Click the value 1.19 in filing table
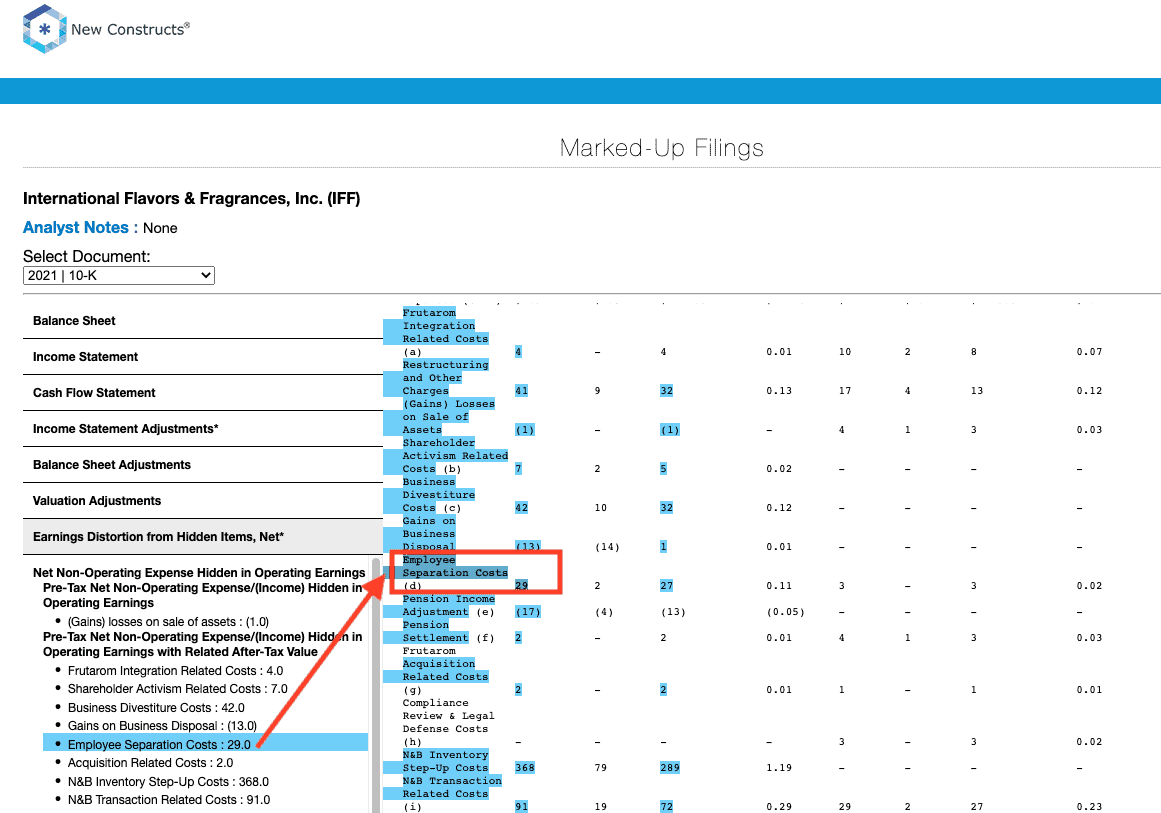The width and height of the screenshot is (1161, 813). (779, 768)
